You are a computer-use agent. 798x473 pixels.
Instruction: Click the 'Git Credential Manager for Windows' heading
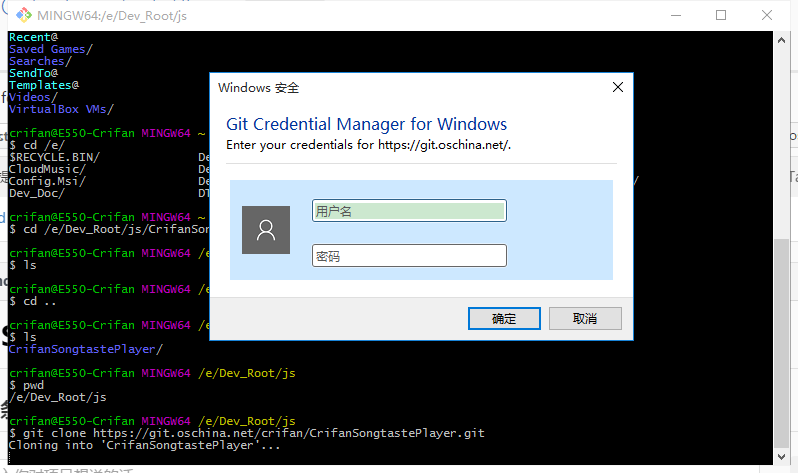366,124
